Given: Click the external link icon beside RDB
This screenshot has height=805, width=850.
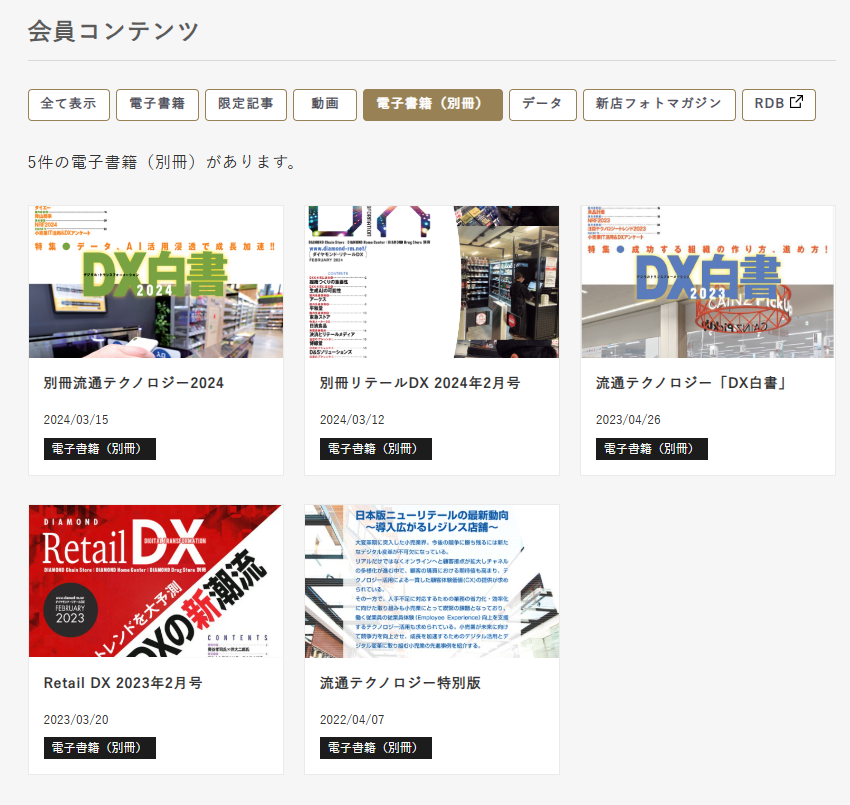Looking at the screenshot, I should click(x=797, y=103).
